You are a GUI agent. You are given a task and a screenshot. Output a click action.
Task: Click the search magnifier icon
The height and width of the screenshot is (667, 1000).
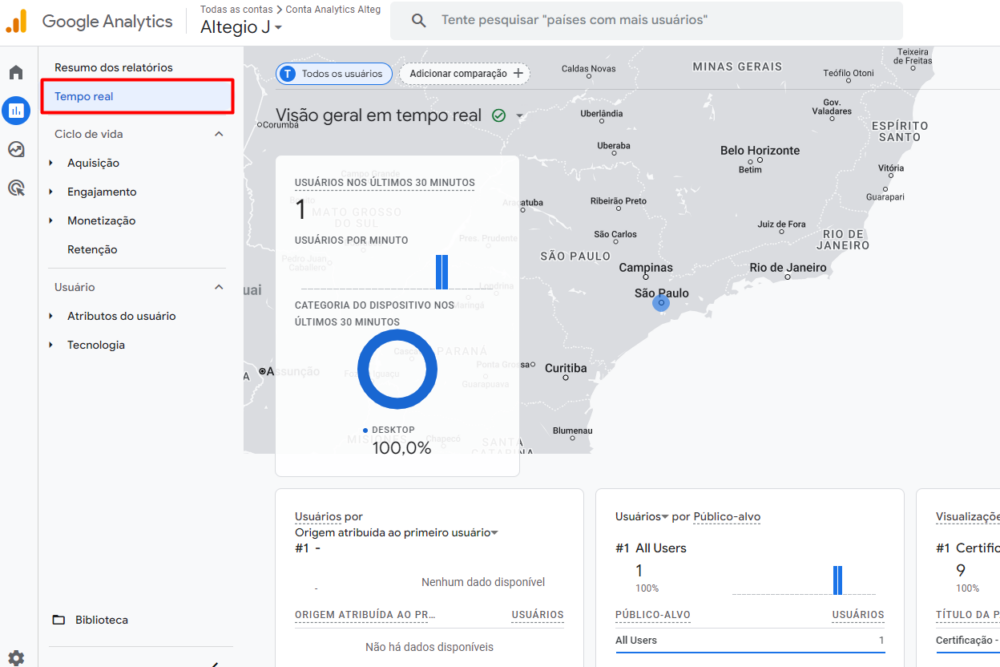tap(418, 20)
